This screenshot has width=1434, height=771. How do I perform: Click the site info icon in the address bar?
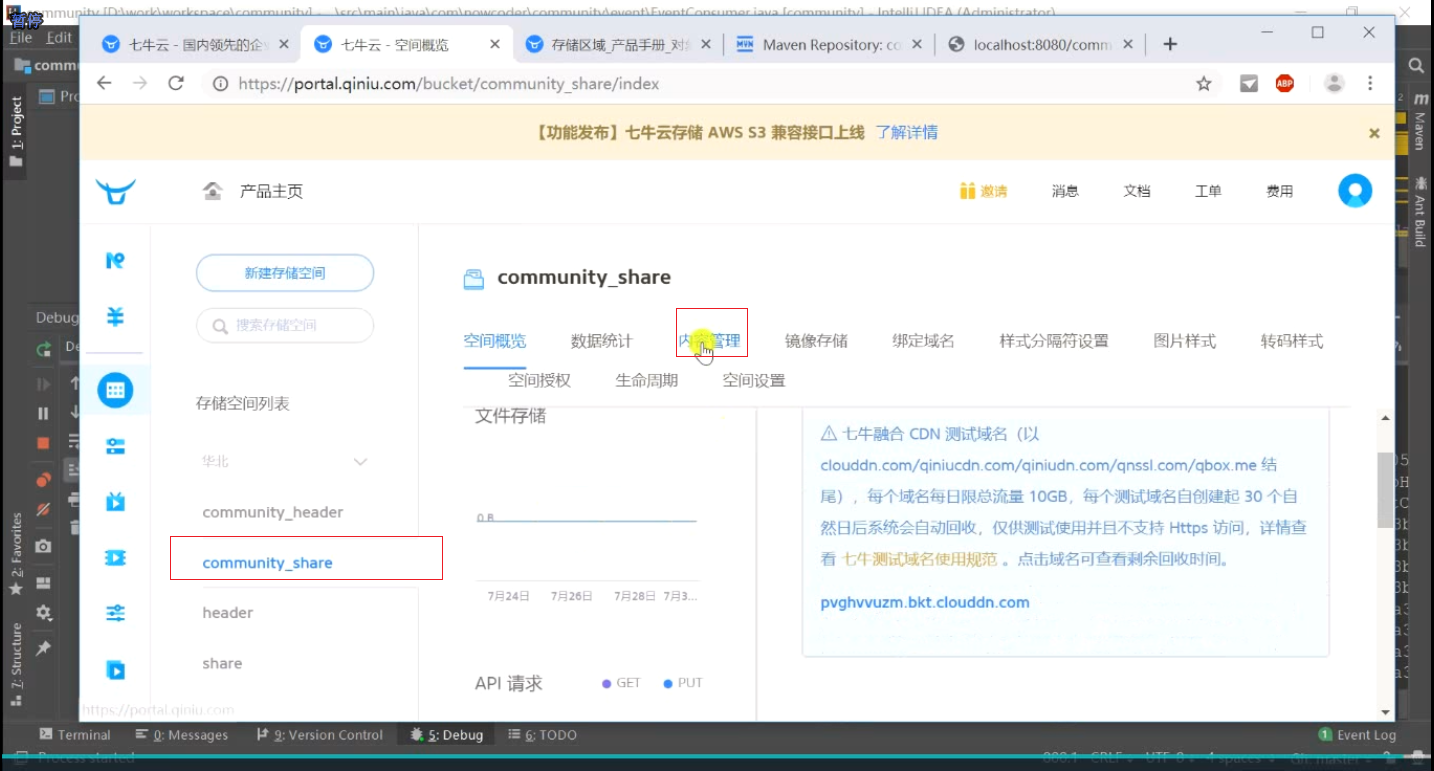coord(221,84)
